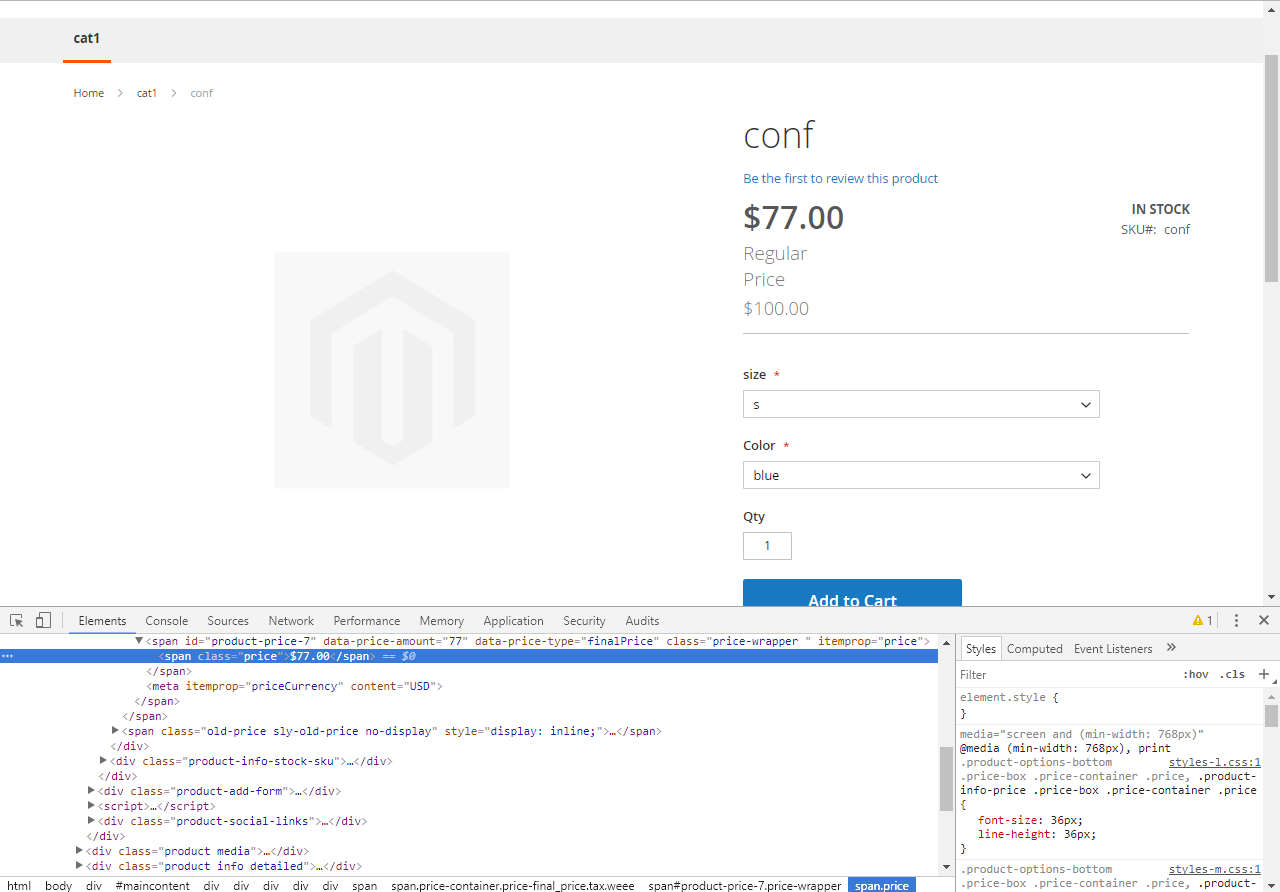Click the $77.00 product price
1280x892 pixels.
tap(794, 217)
